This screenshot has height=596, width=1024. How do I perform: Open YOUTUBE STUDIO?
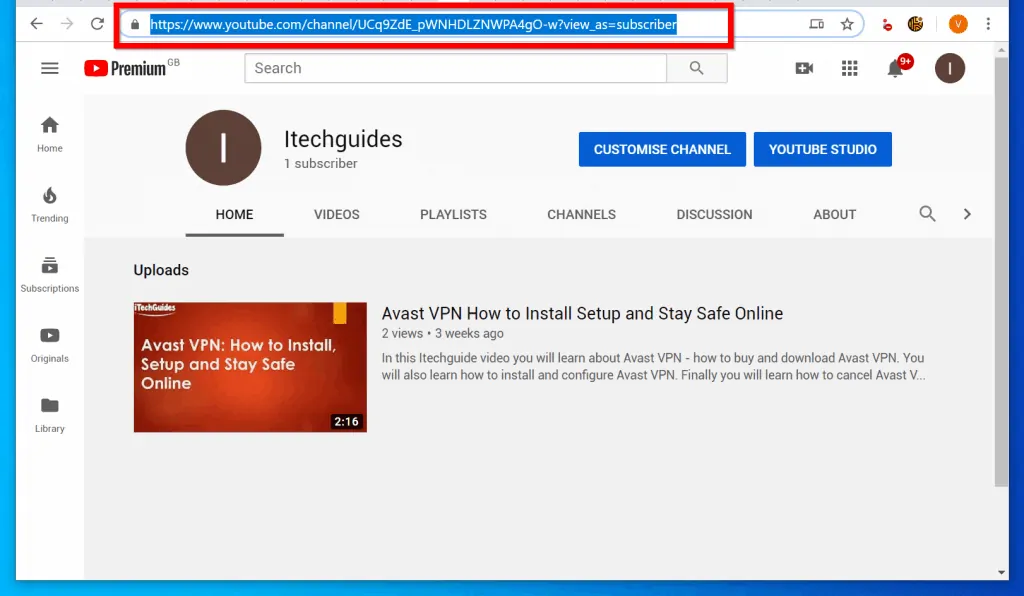[x=823, y=148]
